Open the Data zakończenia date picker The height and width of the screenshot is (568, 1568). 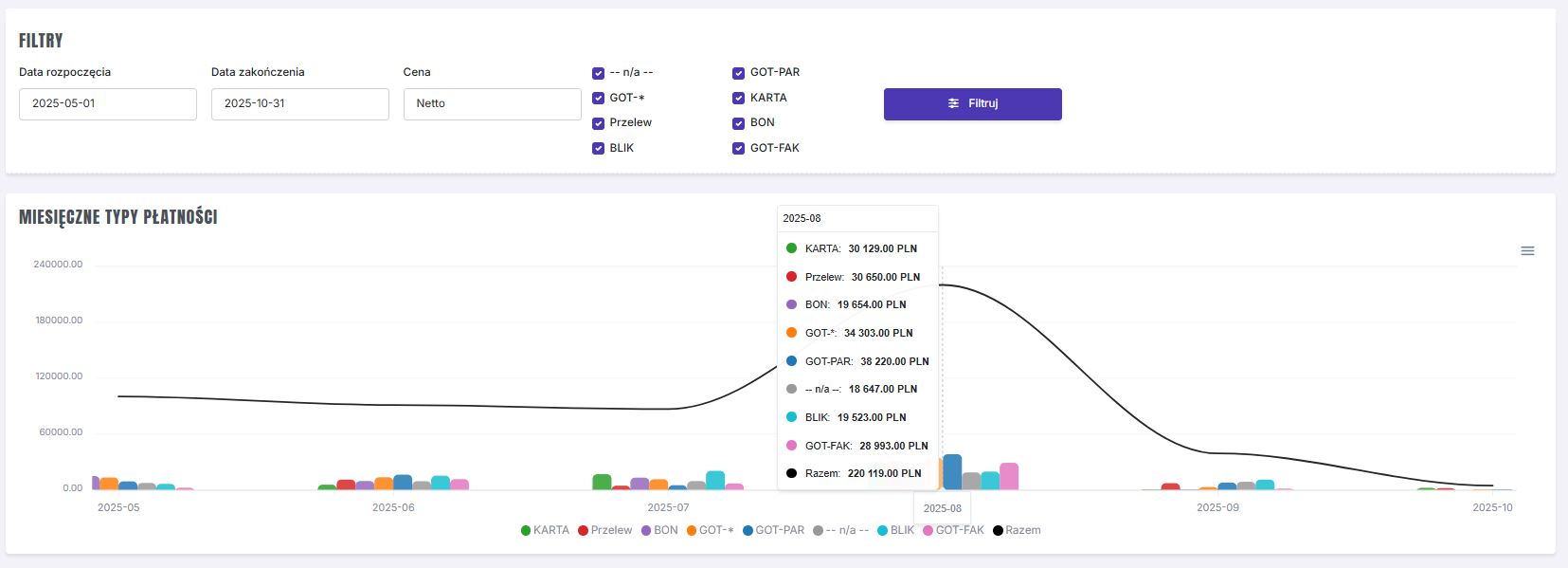[299, 104]
